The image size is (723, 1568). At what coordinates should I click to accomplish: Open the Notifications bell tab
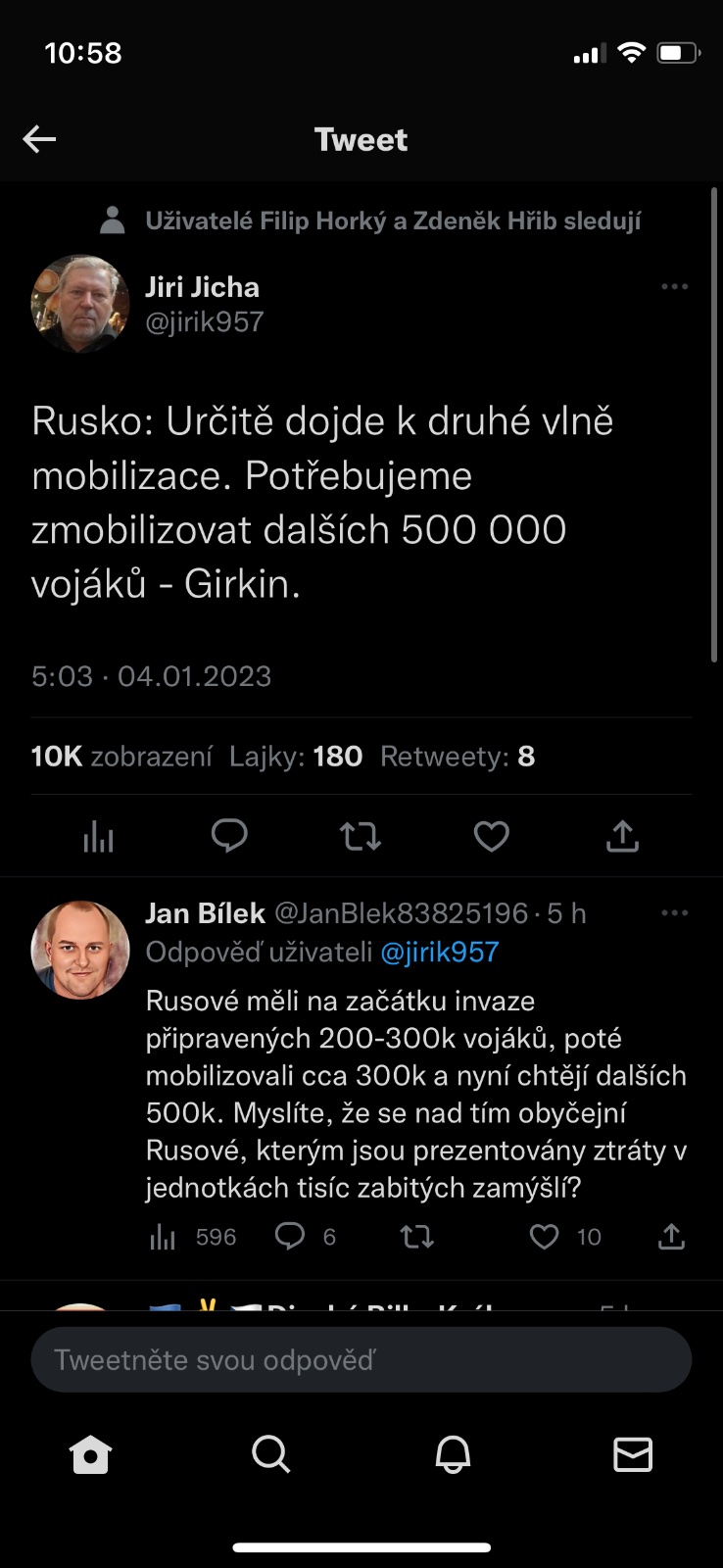pyautogui.click(x=453, y=1455)
